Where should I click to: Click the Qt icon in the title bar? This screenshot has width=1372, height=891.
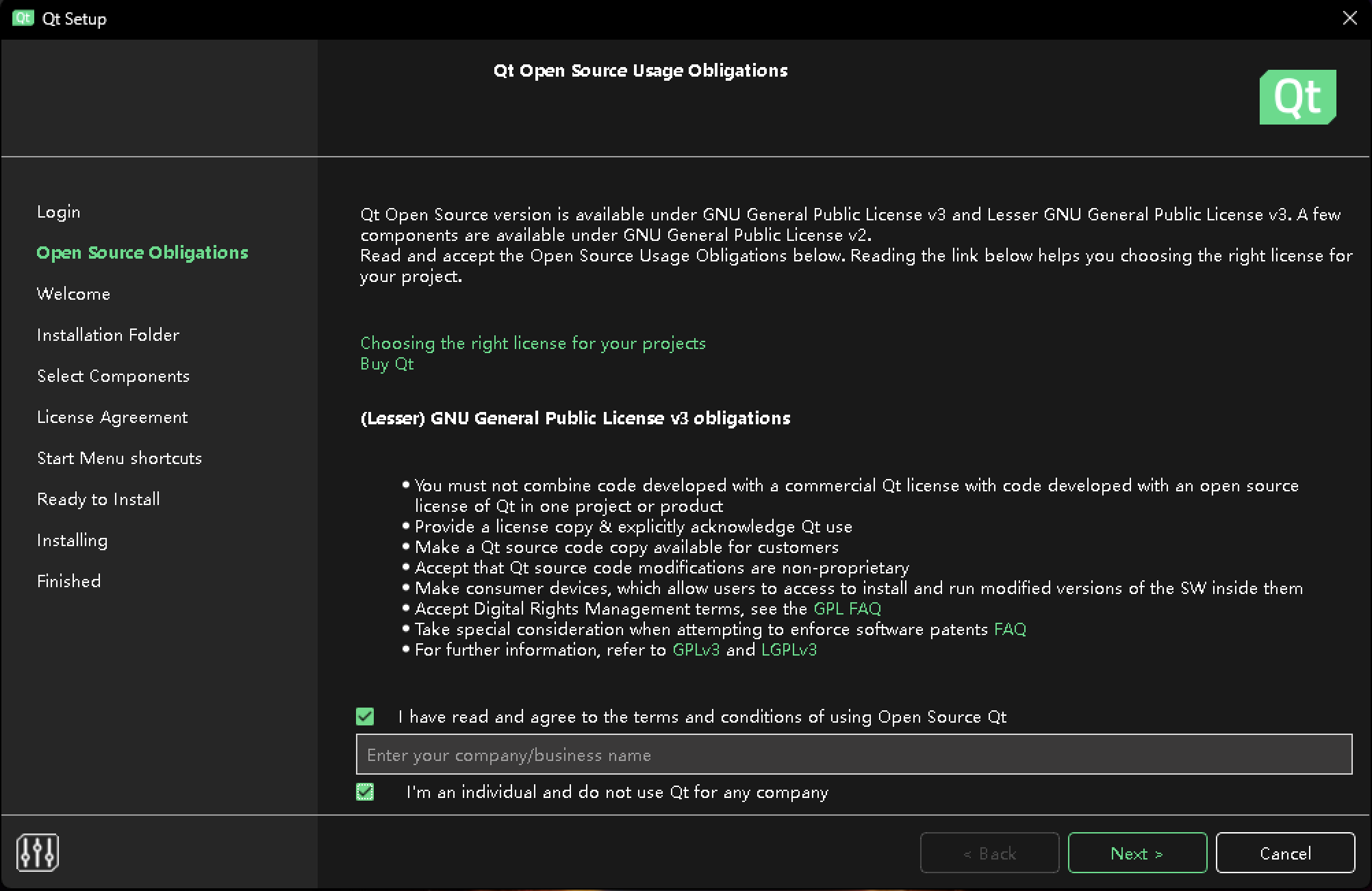point(23,18)
